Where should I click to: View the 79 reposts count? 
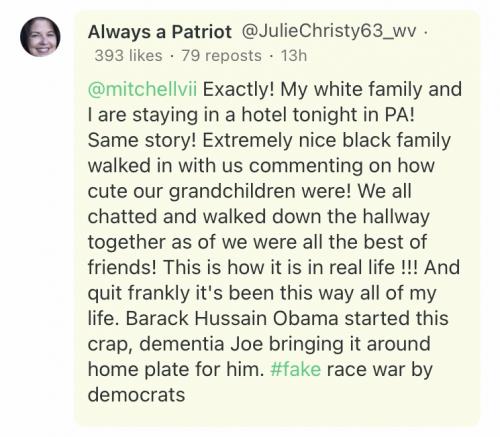221,56
